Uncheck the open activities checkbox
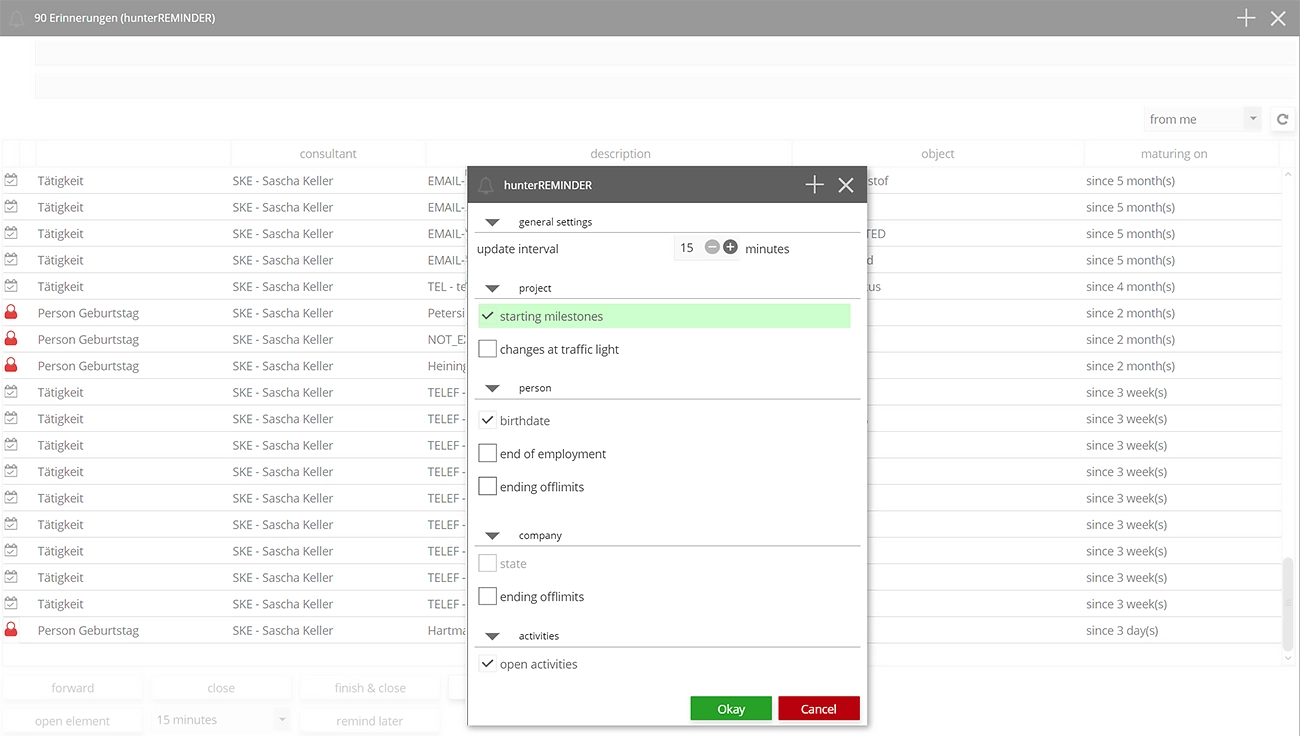The width and height of the screenshot is (1300, 736). pos(488,663)
